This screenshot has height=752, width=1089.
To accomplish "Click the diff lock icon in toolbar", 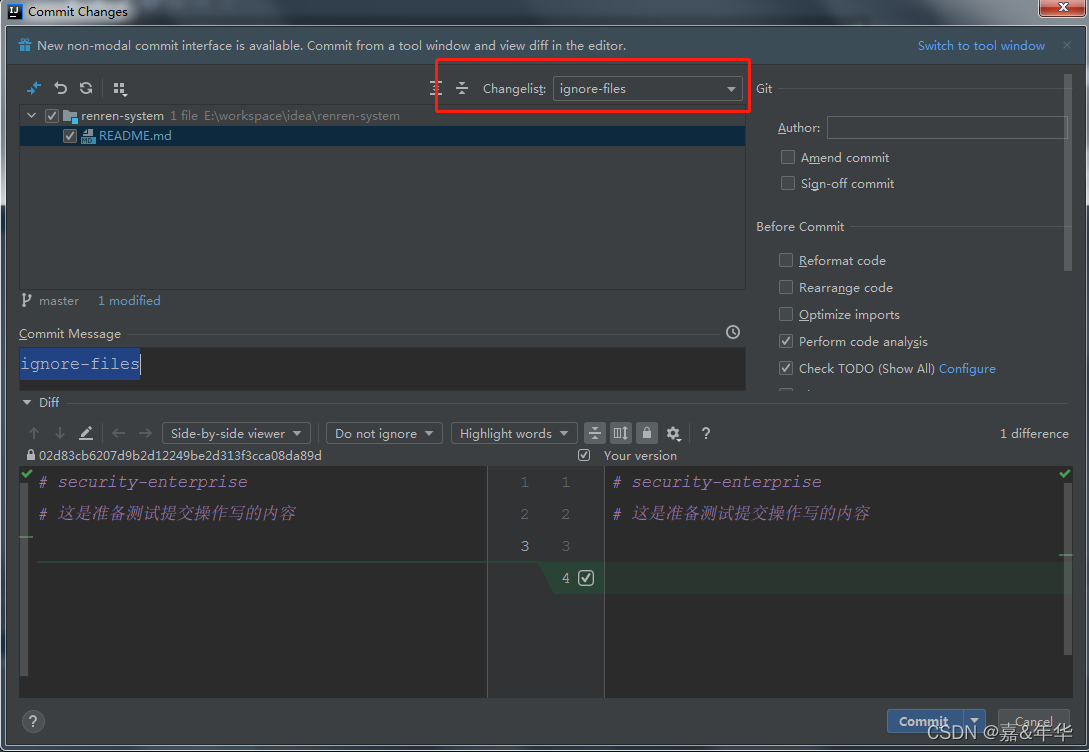I will coord(647,433).
